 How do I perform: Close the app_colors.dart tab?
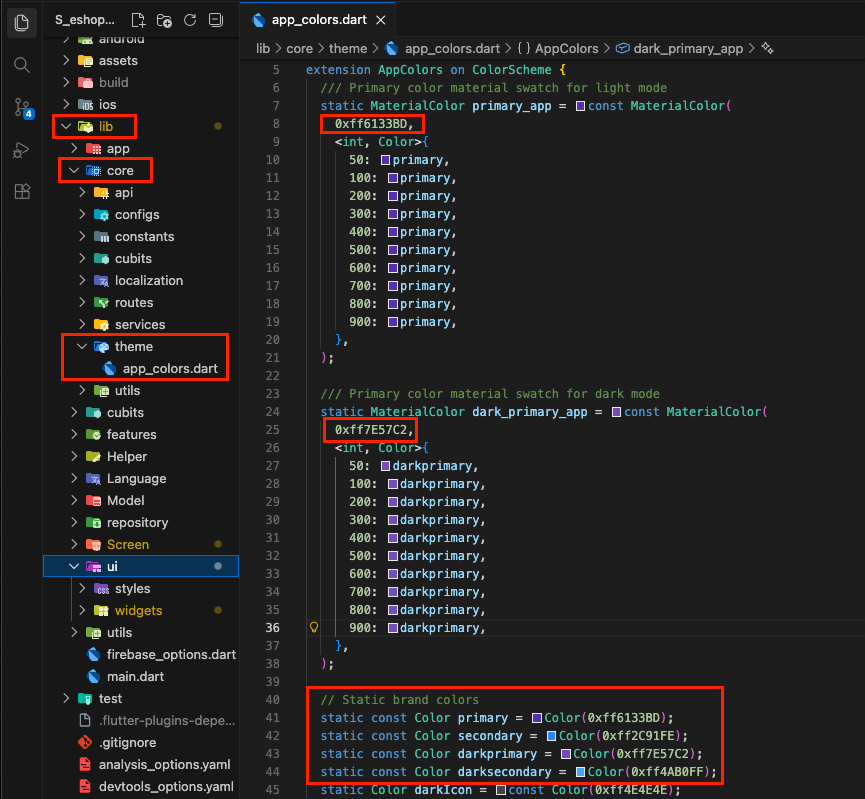(x=380, y=20)
